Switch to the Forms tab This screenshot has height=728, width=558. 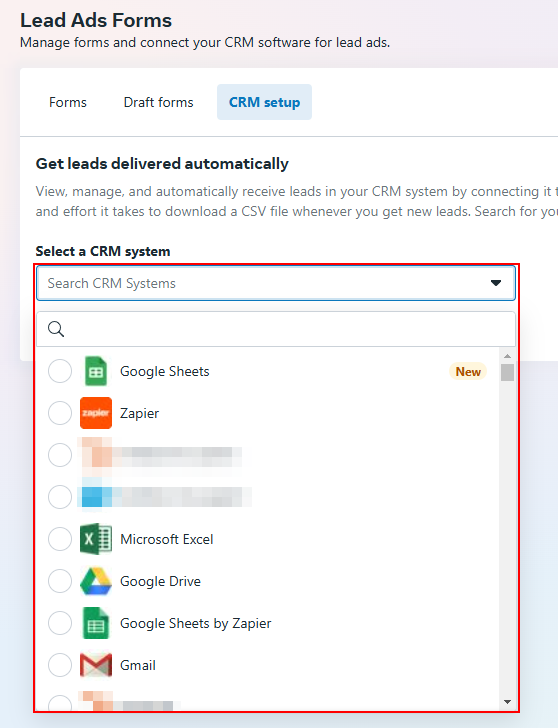click(68, 102)
